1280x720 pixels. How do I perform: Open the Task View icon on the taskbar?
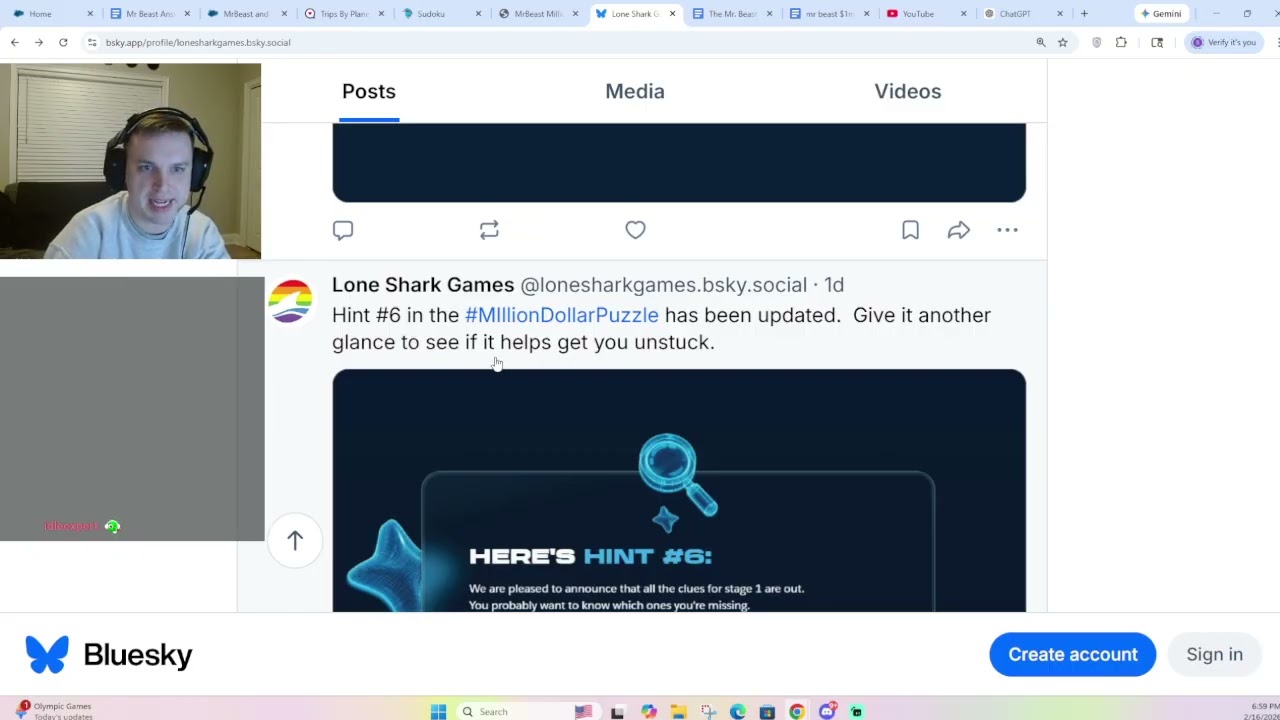point(617,711)
